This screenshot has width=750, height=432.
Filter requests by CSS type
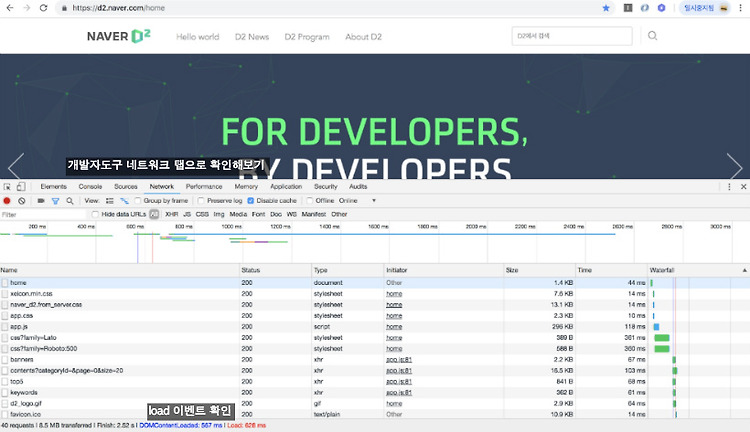click(202, 214)
